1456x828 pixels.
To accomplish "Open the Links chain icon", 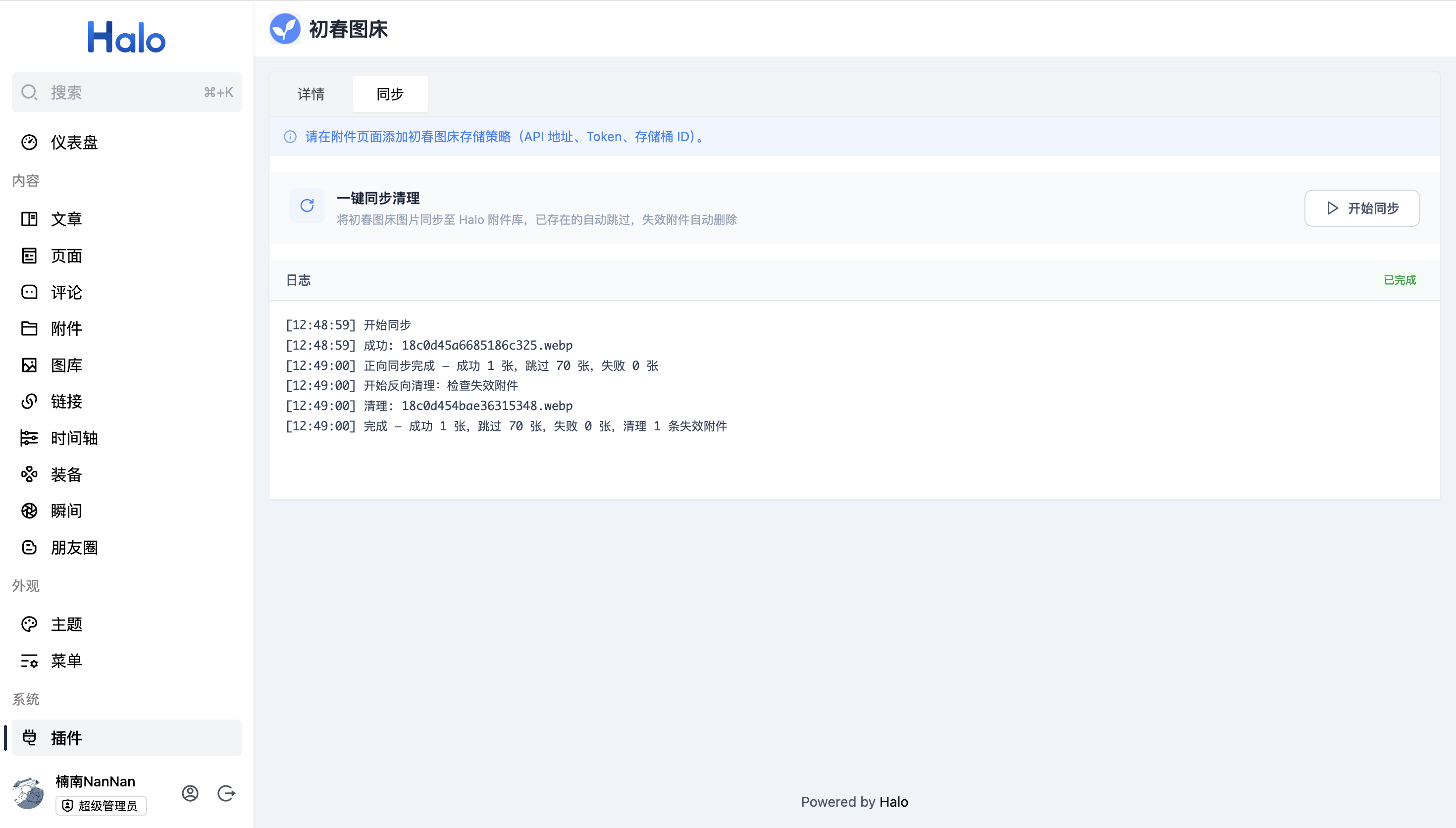I will click(x=29, y=402).
